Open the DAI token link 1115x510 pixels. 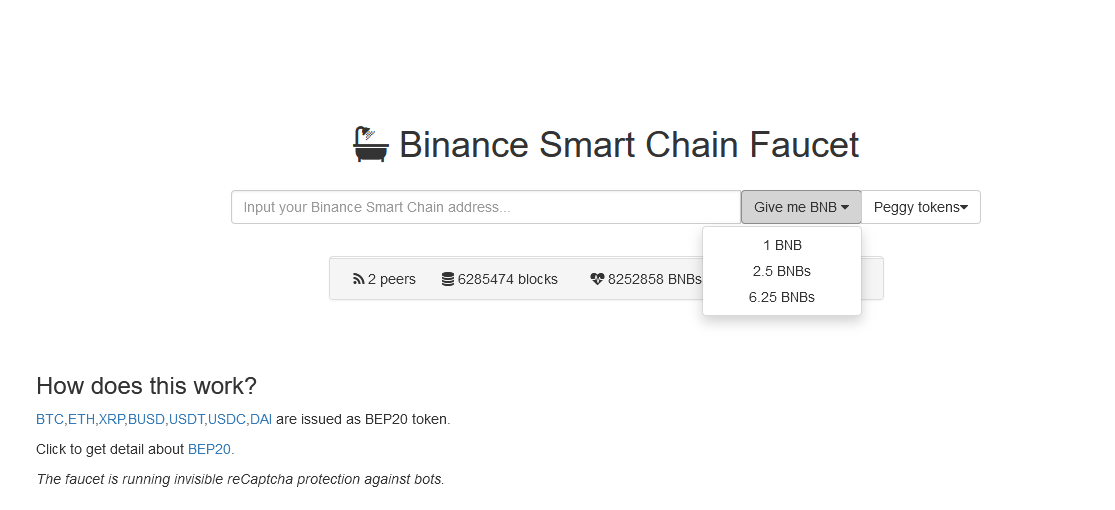point(261,420)
